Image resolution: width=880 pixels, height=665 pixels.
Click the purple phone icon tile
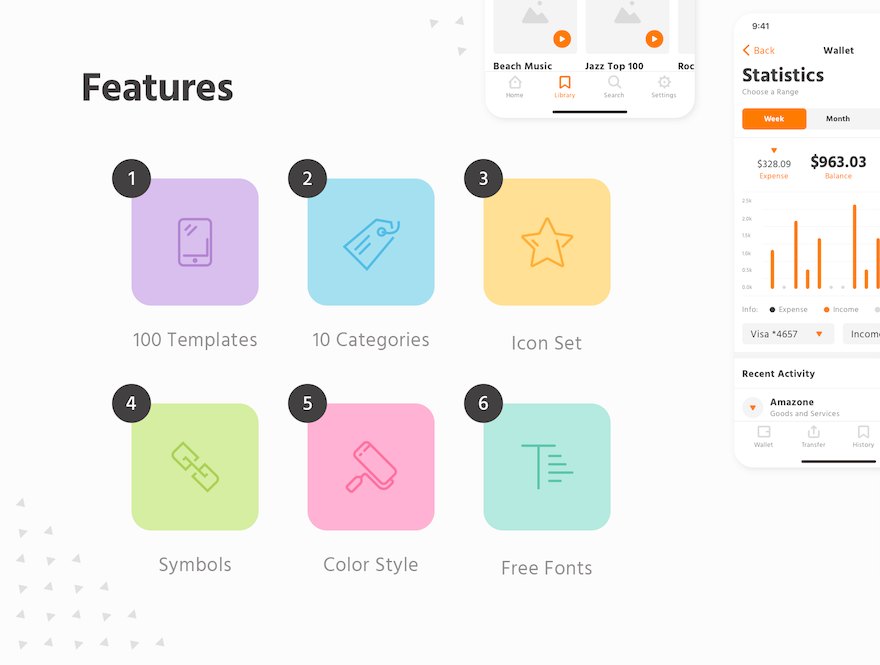point(195,242)
